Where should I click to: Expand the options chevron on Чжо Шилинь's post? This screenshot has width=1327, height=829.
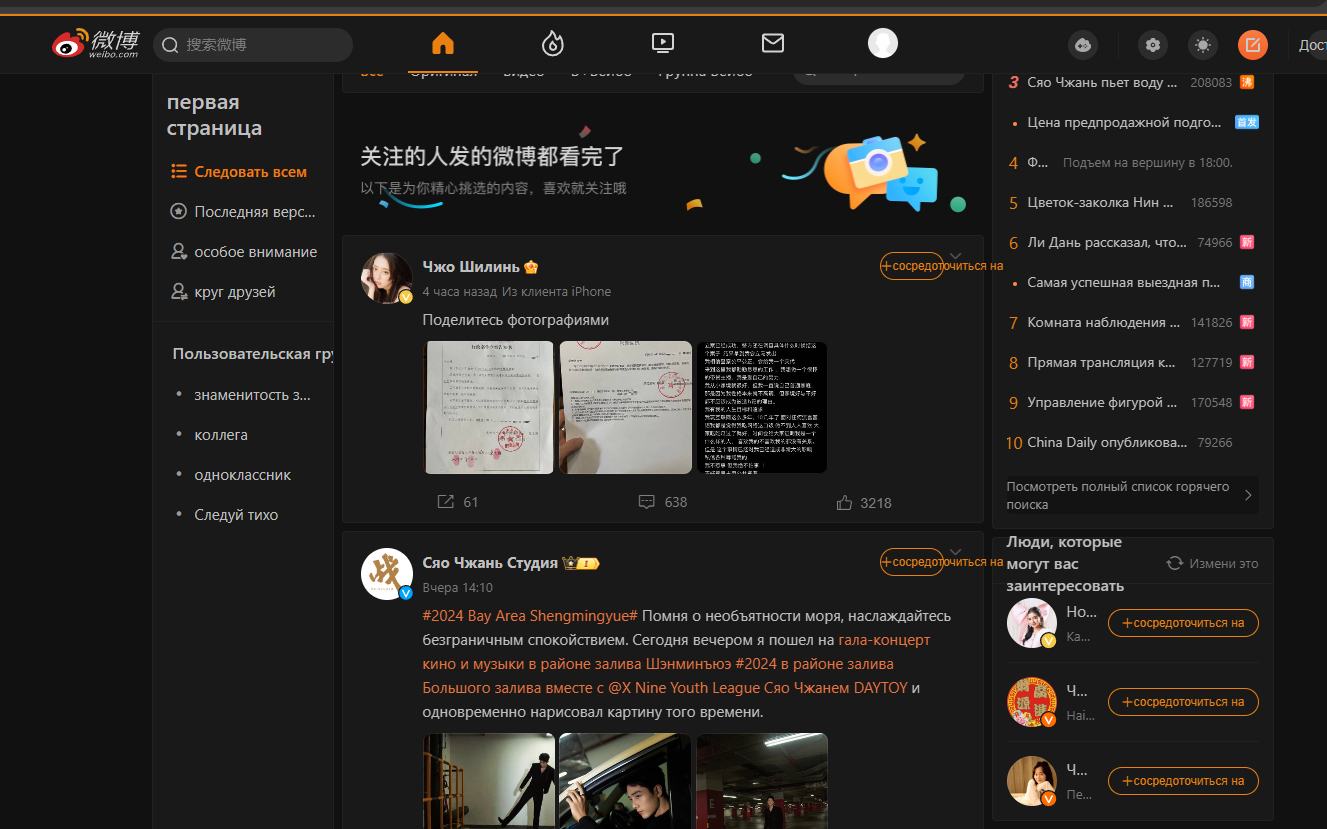coord(956,256)
